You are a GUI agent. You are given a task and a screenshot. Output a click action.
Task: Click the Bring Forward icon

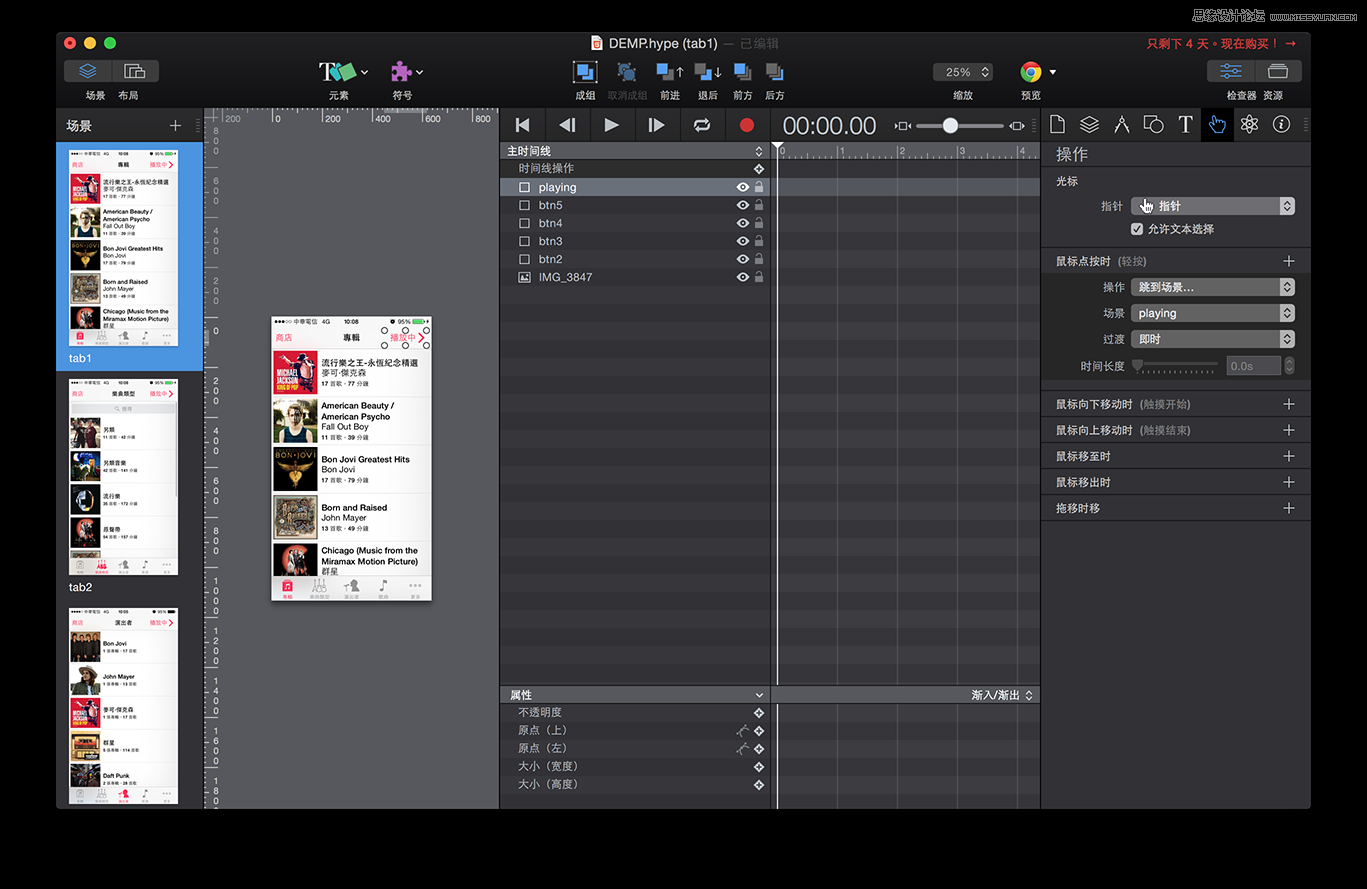(x=670, y=72)
